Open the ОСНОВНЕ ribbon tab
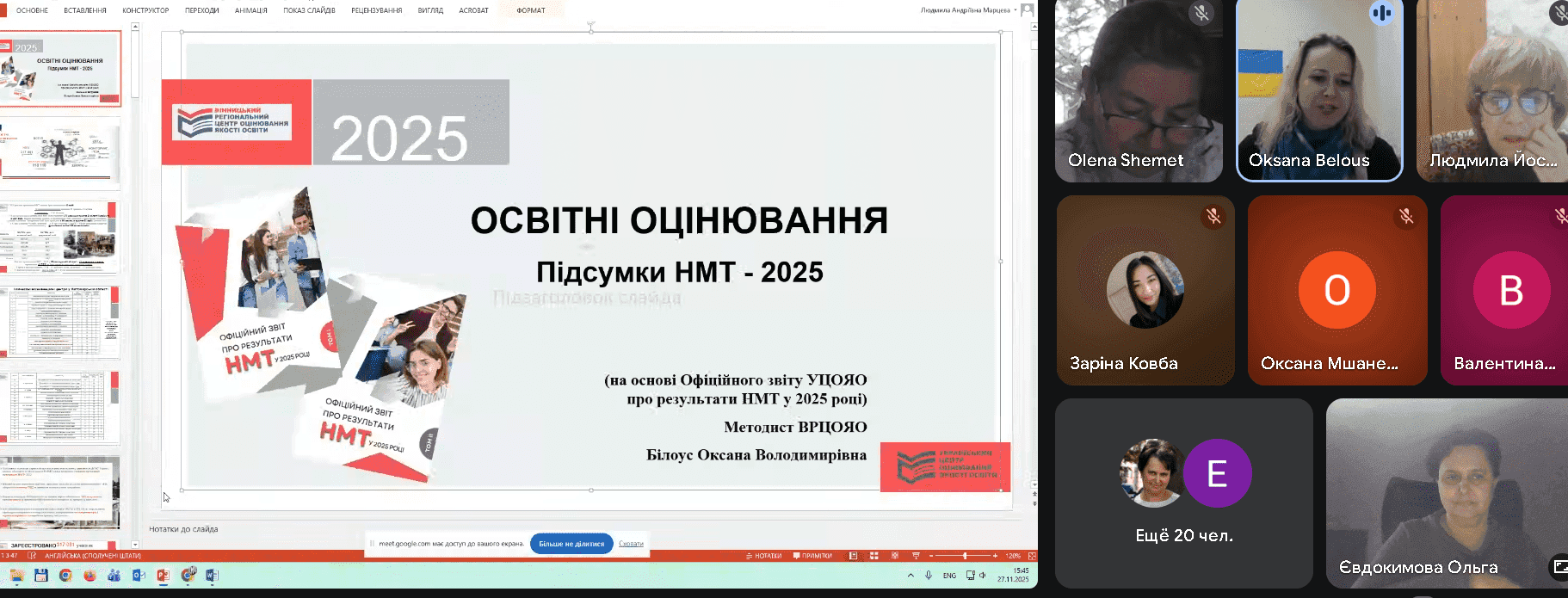1568x598 pixels. point(33,10)
